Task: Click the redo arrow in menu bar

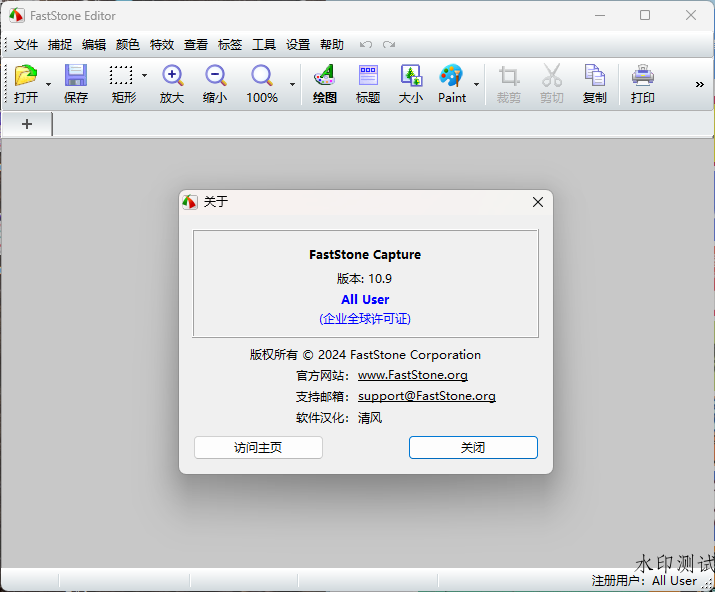Action: coord(389,45)
